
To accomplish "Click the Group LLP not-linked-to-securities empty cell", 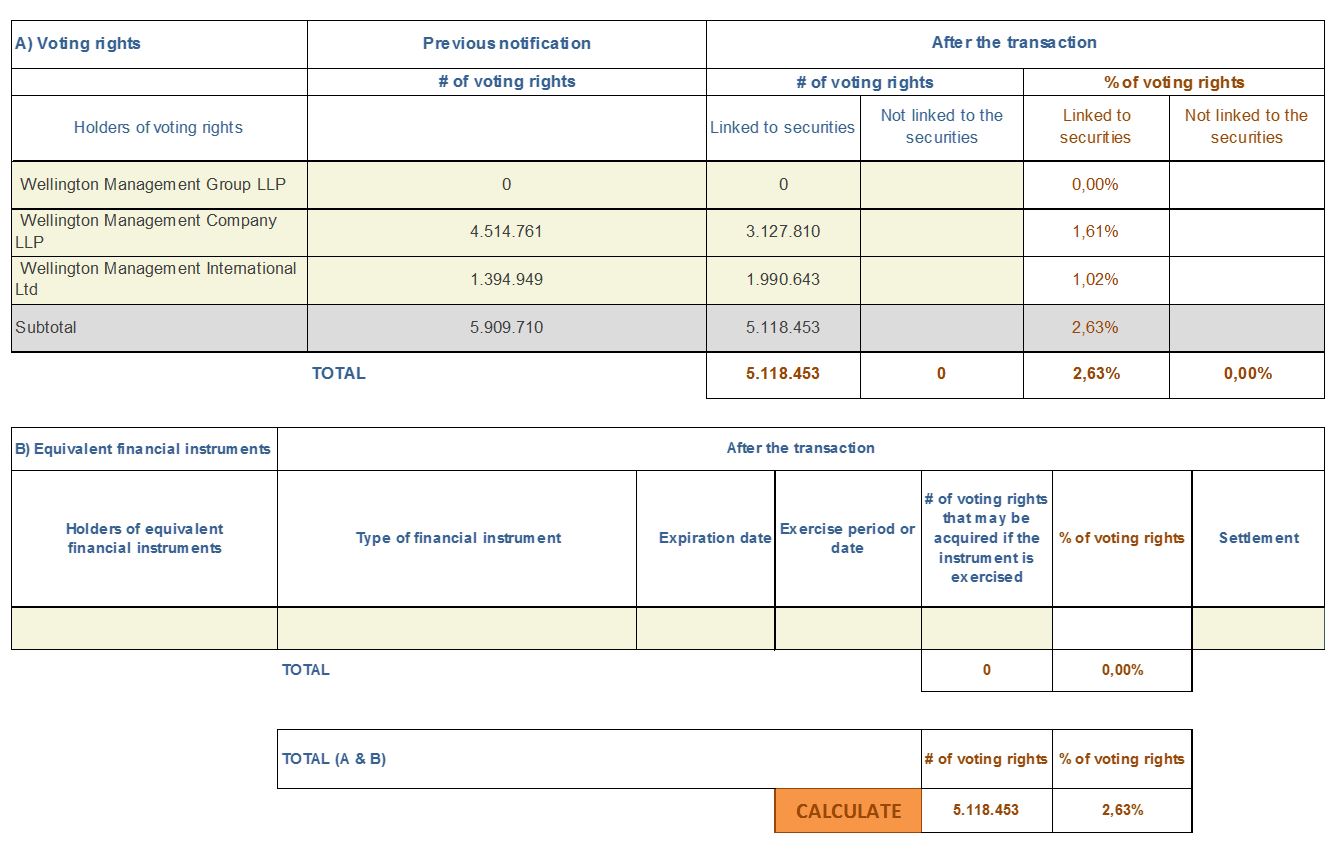I will click(x=941, y=185).
